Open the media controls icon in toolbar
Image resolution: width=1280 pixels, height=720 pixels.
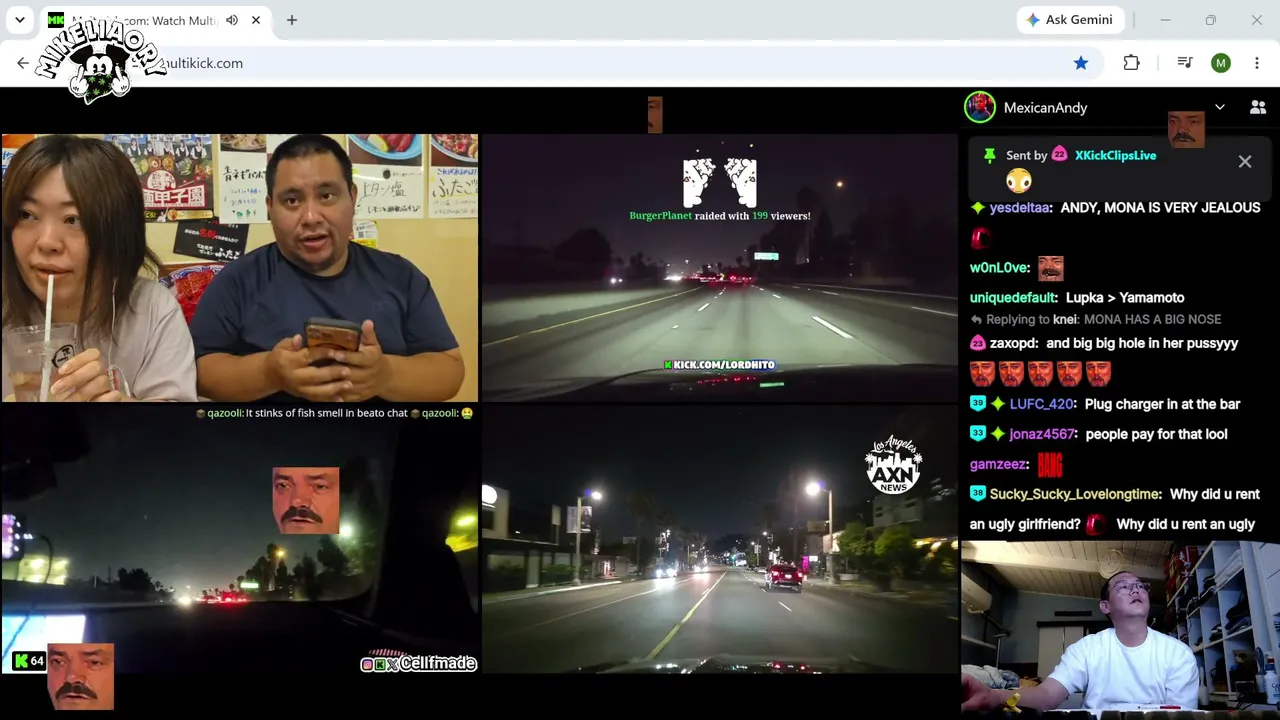tap(1185, 63)
